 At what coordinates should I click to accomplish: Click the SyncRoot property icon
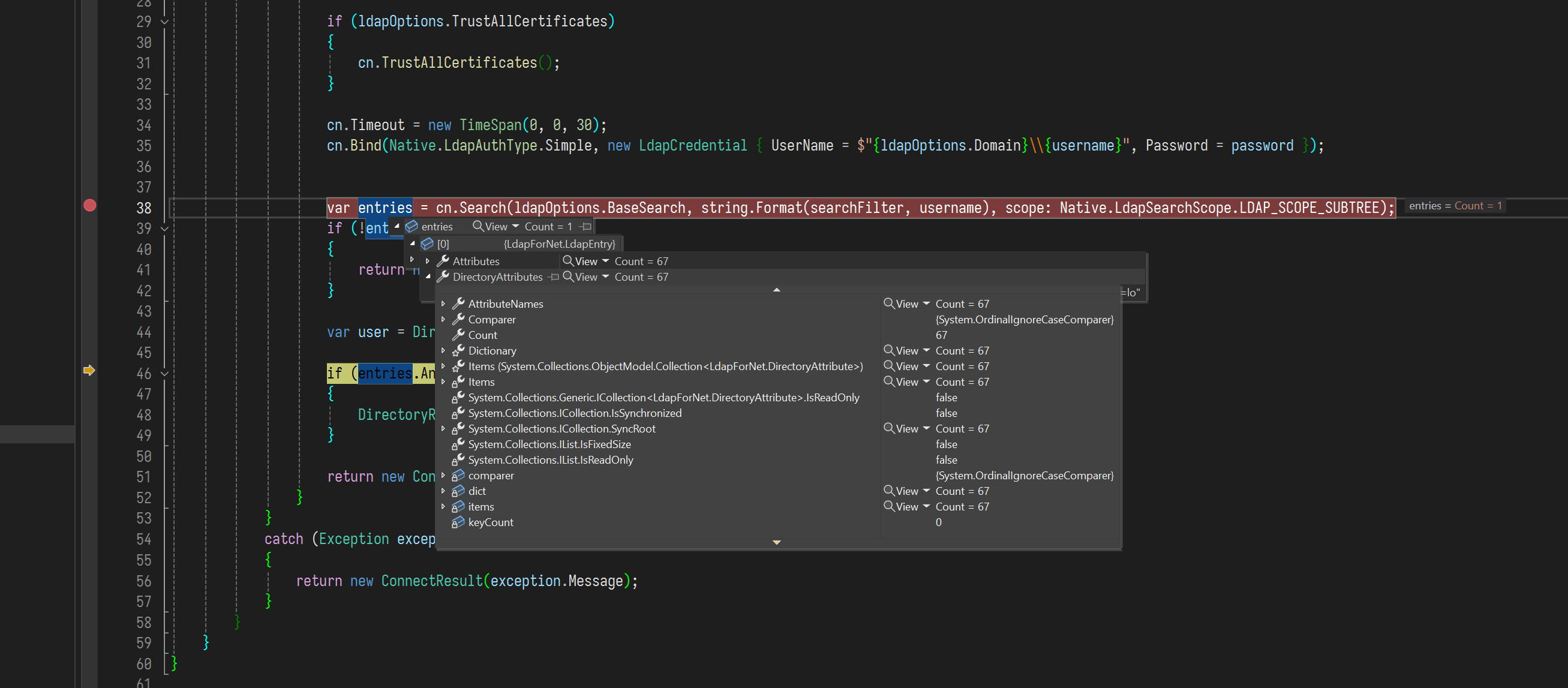pyautogui.click(x=458, y=429)
